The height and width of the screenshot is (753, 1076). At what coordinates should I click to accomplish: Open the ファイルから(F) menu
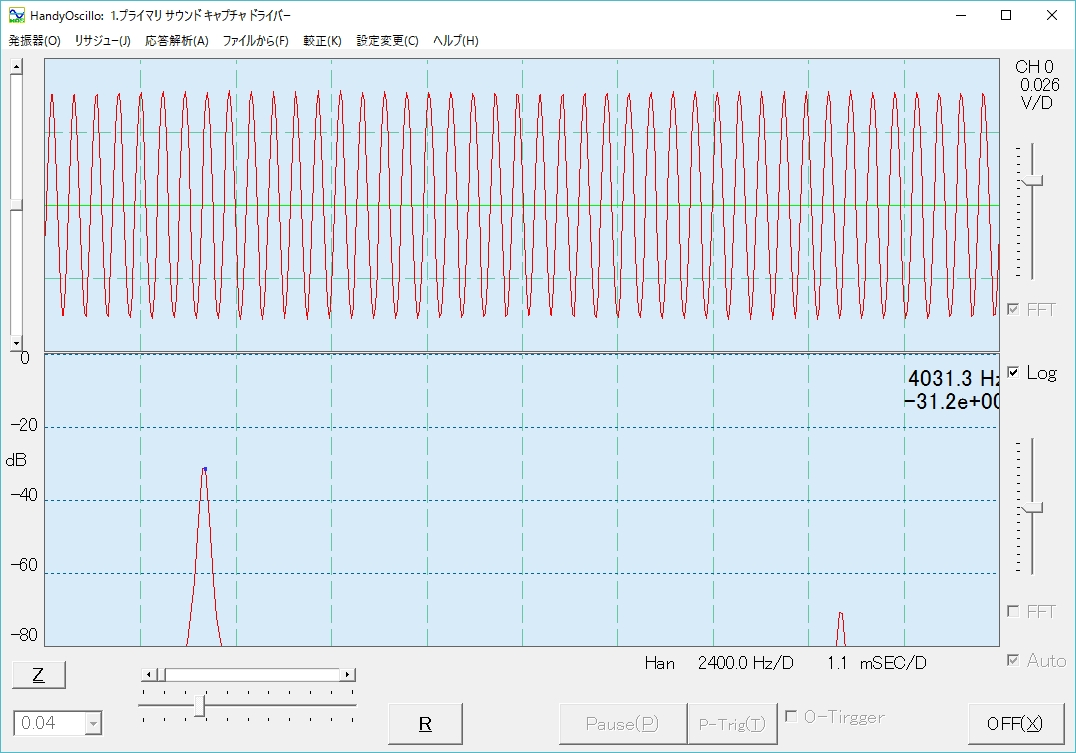pyautogui.click(x=255, y=40)
